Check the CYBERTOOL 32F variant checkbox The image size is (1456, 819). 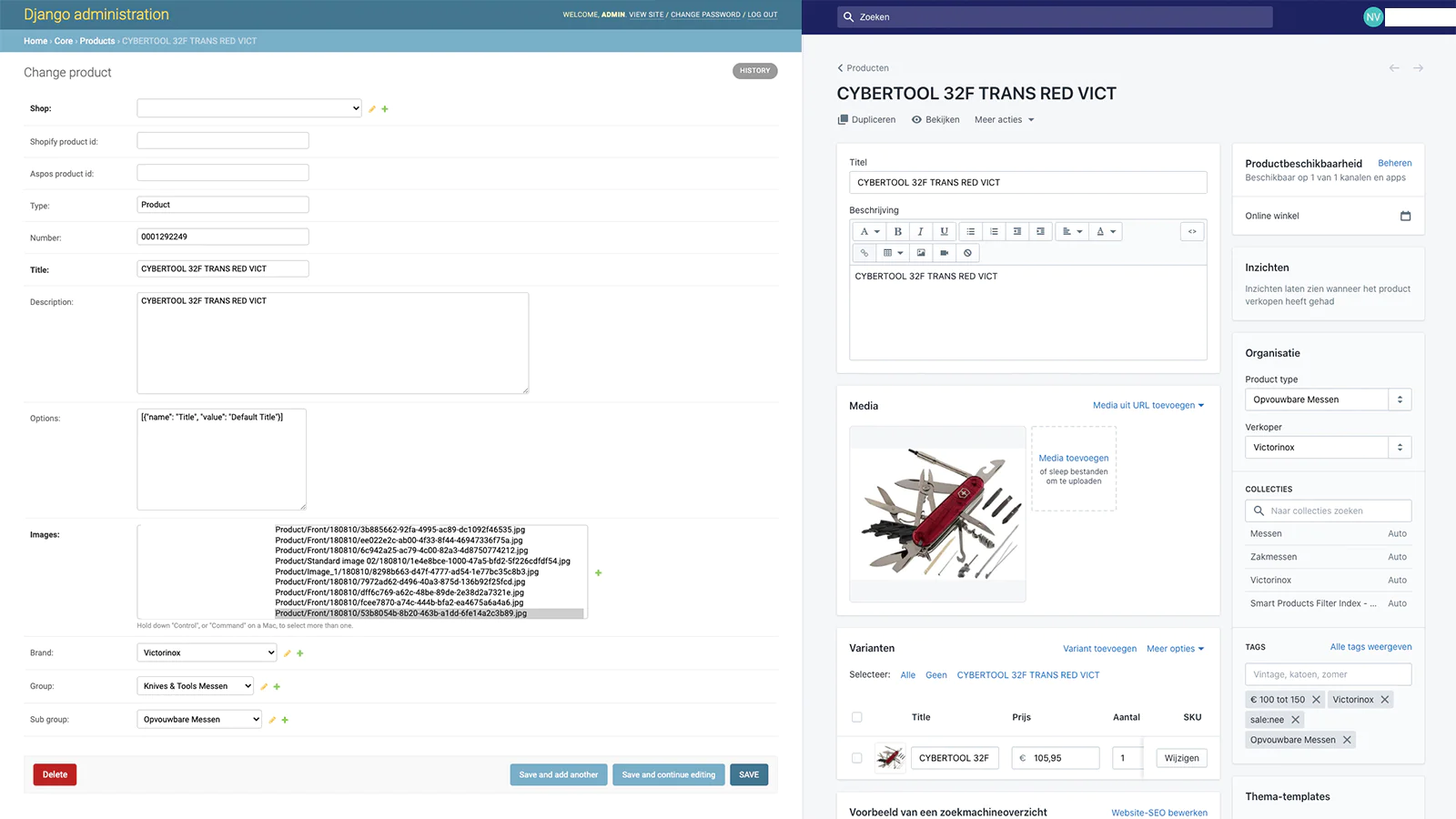(856, 758)
